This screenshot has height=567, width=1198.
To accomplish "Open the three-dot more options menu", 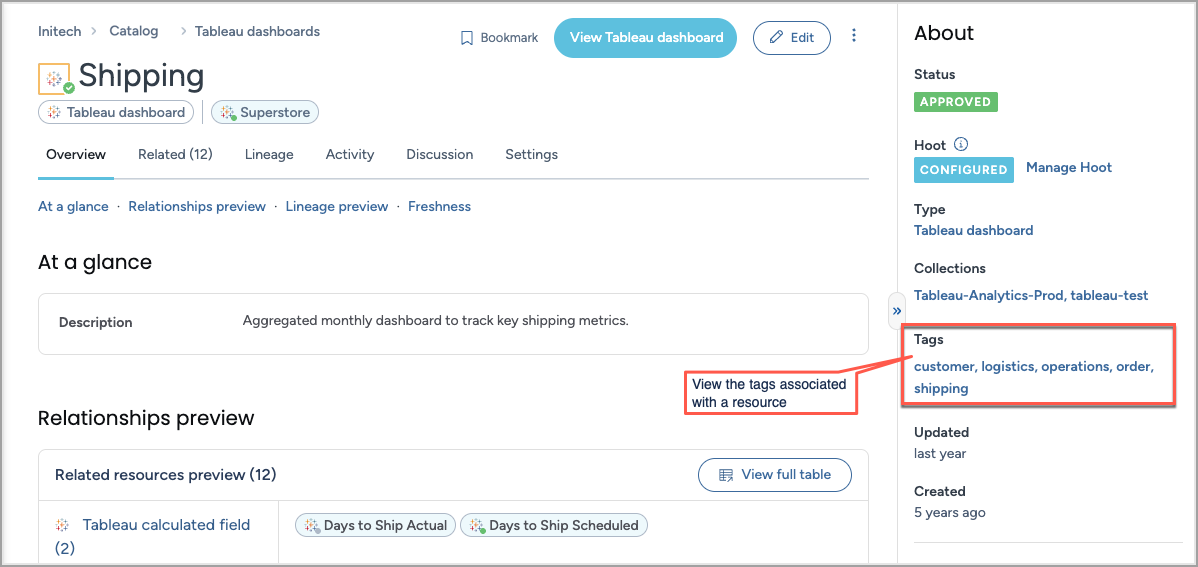I will (854, 36).
